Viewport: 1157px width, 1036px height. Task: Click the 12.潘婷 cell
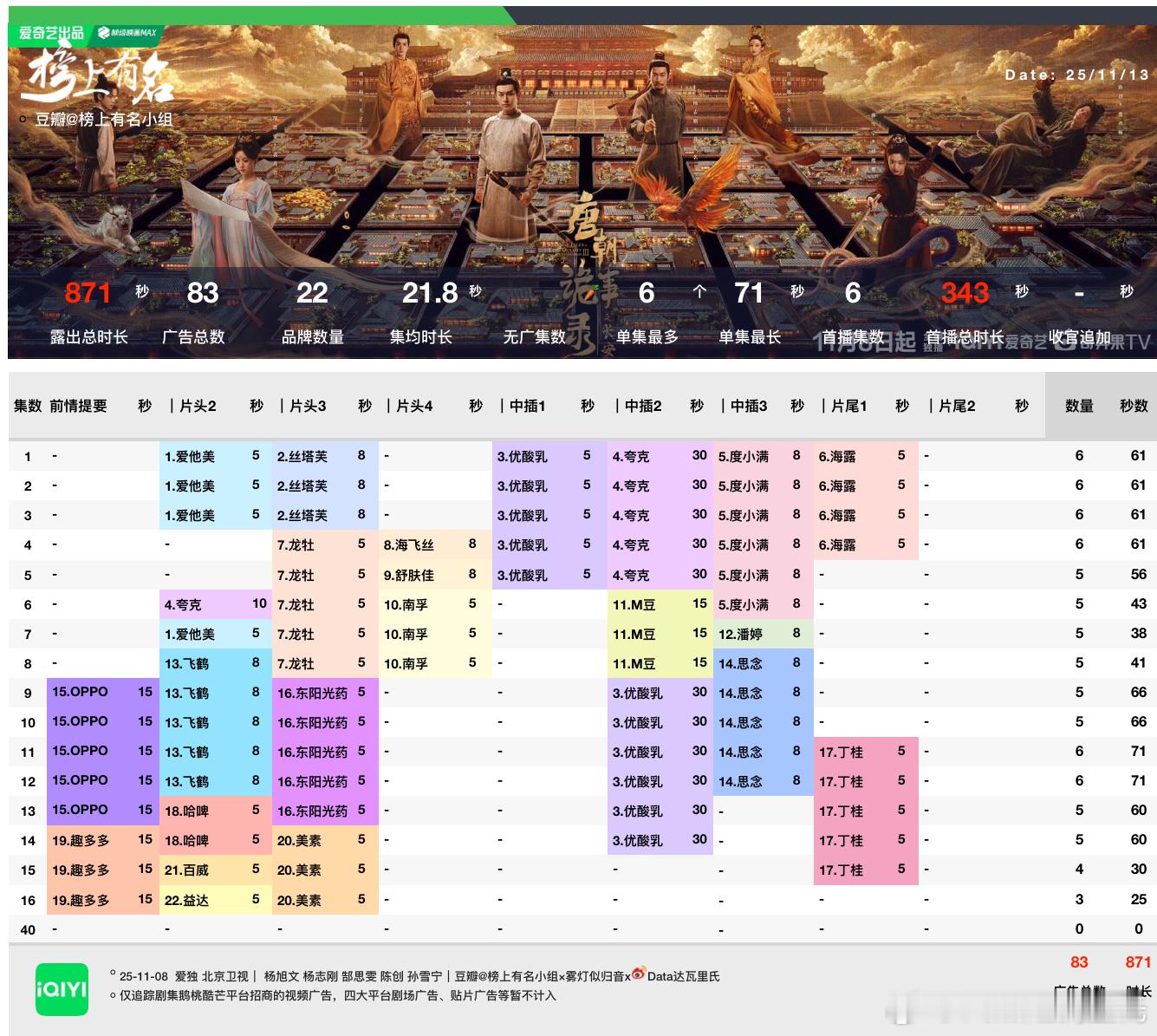coord(740,634)
